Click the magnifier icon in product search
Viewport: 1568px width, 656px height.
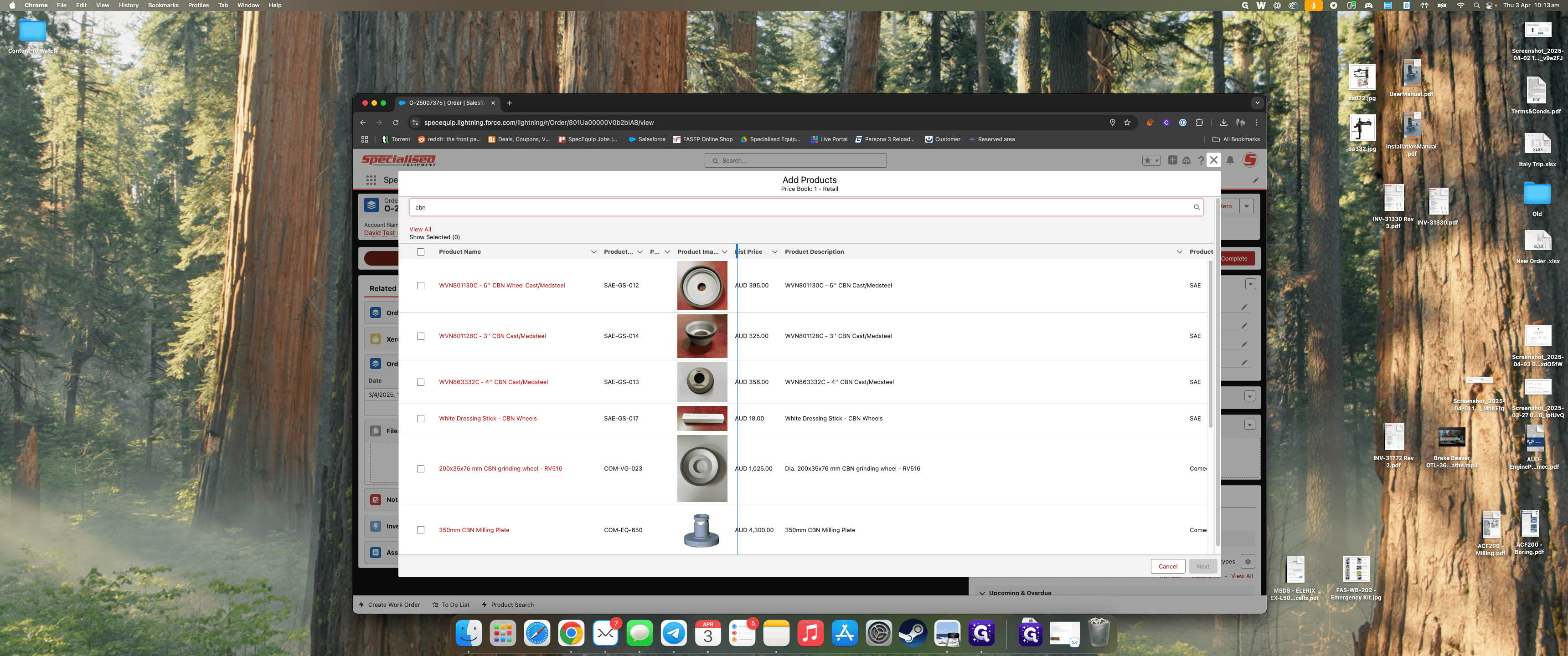pyautogui.click(x=1196, y=208)
